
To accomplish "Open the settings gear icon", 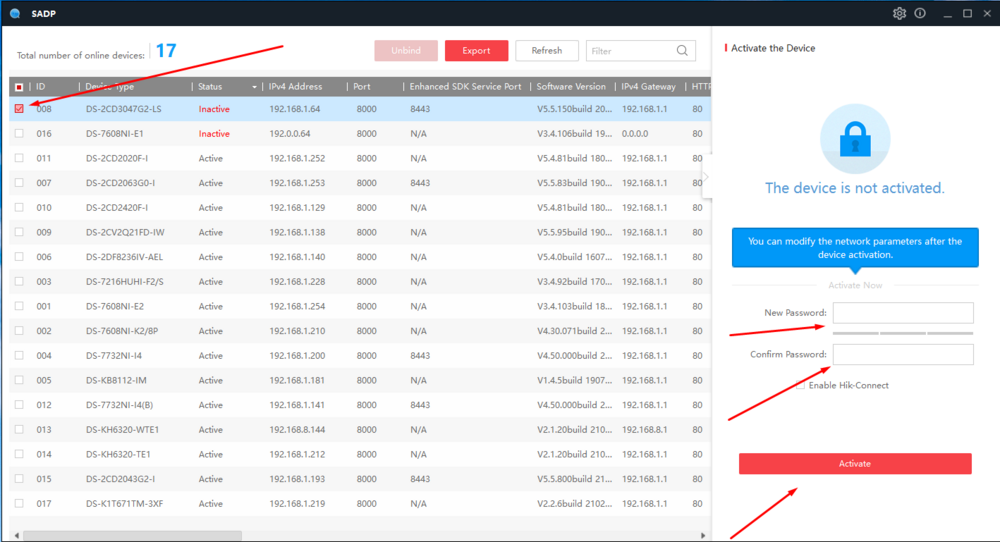I will pyautogui.click(x=899, y=13).
